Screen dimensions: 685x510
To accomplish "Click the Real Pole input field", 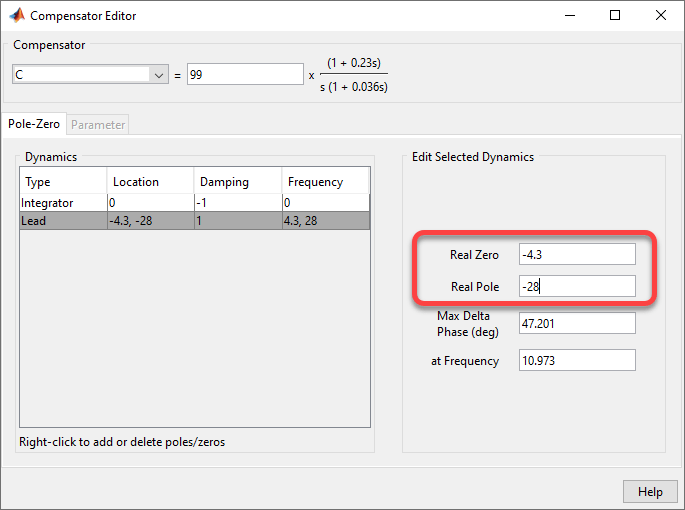I will pyautogui.click(x=577, y=287).
